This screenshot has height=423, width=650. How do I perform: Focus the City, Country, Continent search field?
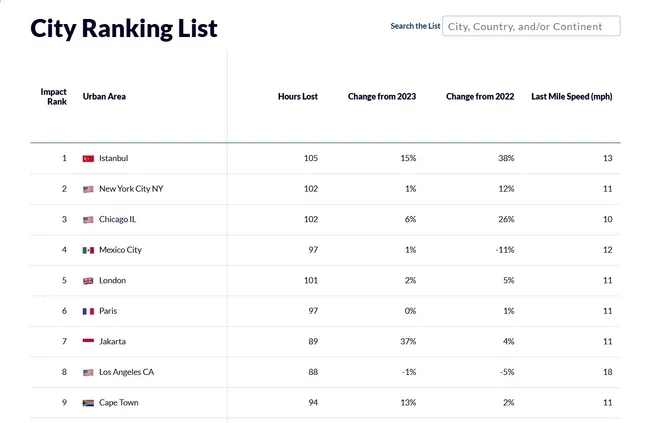[531, 26]
